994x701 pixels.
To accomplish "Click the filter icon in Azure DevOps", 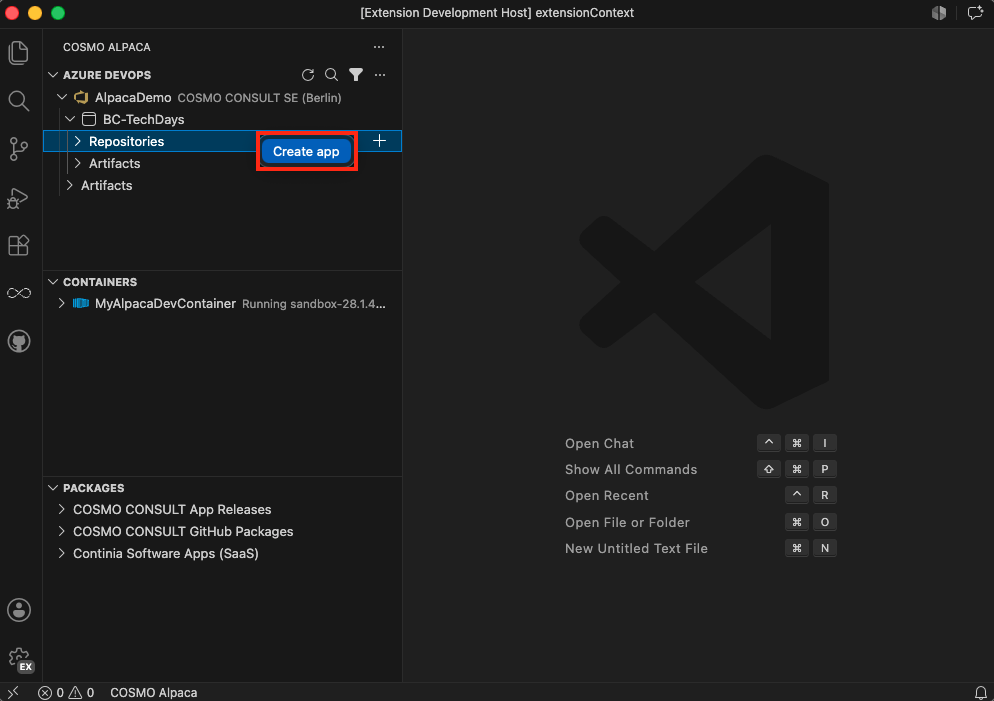I will (356, 75).
